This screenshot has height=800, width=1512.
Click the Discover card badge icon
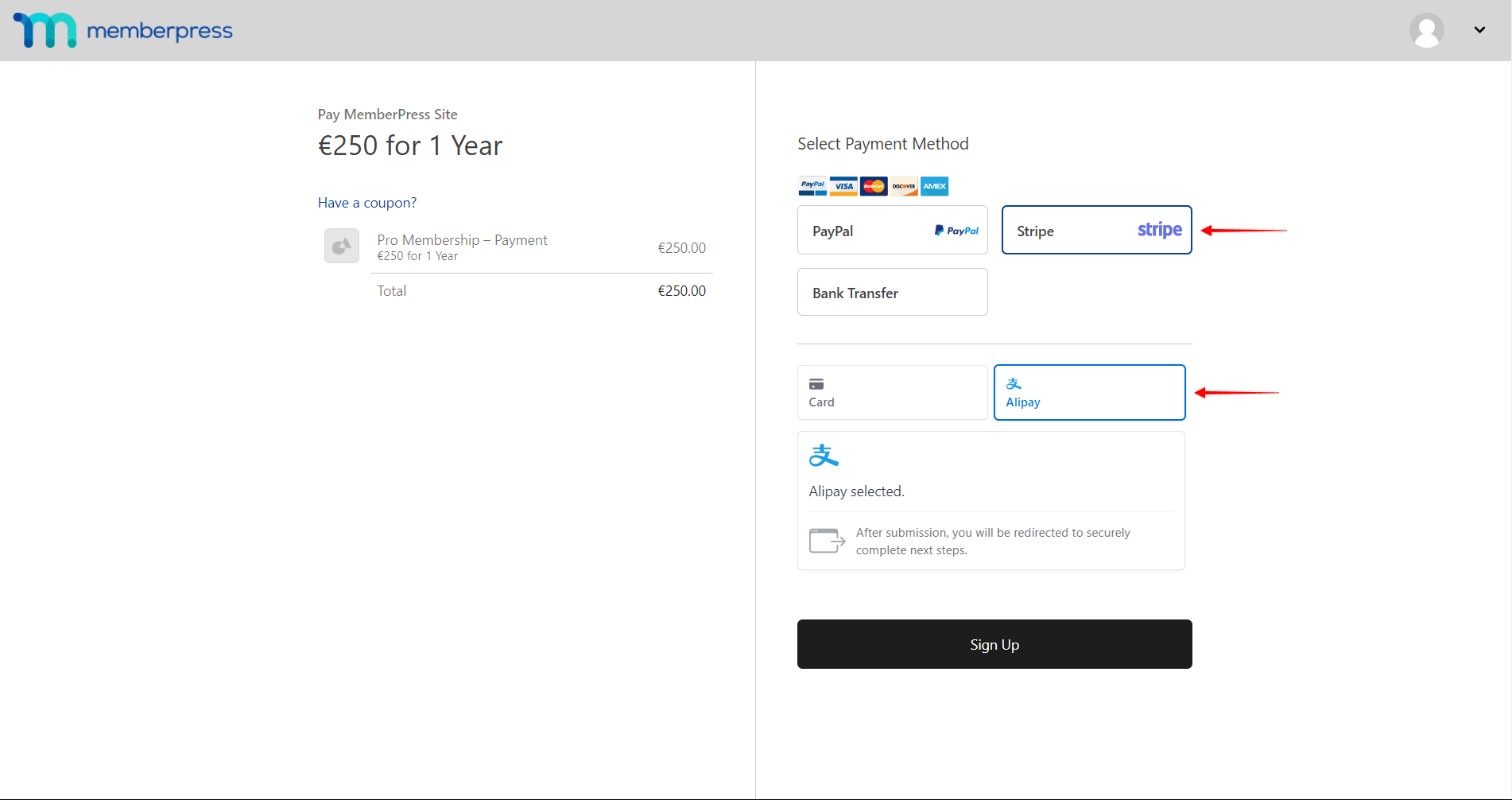point(904,186)
